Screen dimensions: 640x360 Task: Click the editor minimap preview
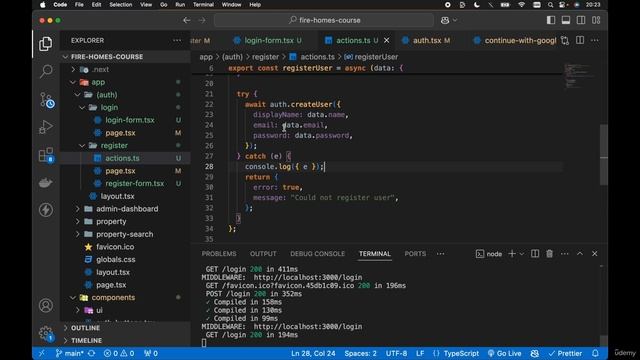click(580, 76)
